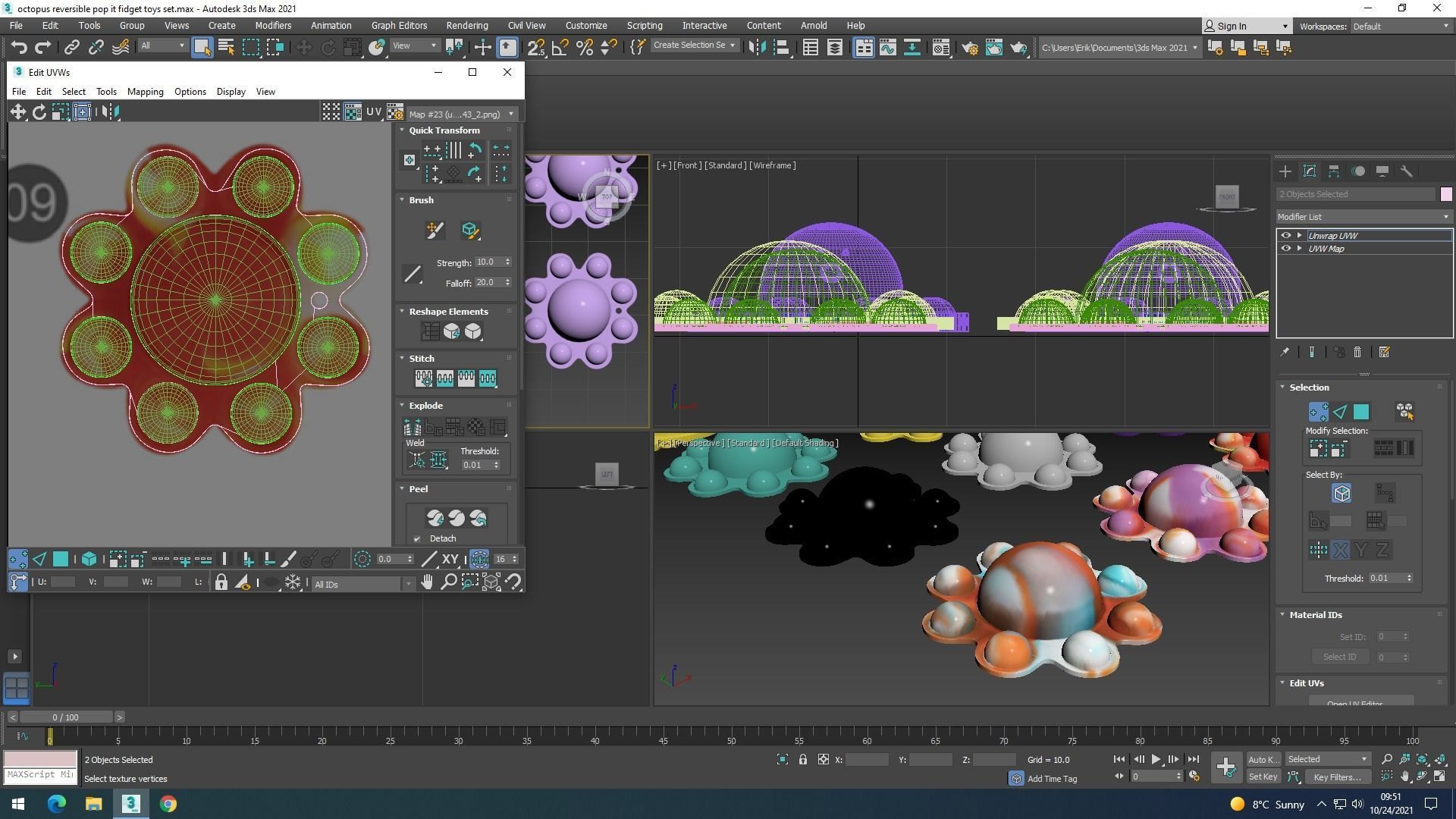Click the pink object color swatch
1456x819 pixels.
[1445, 194]
